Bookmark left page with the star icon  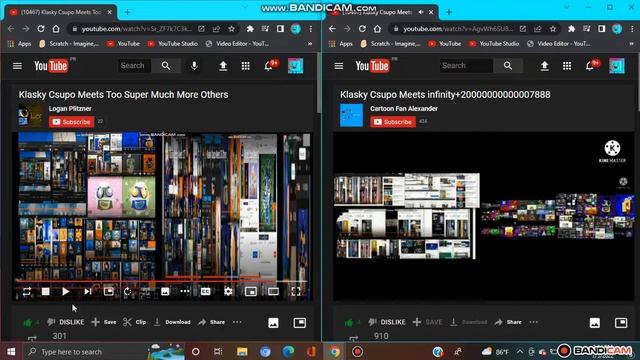click(231, 29)
